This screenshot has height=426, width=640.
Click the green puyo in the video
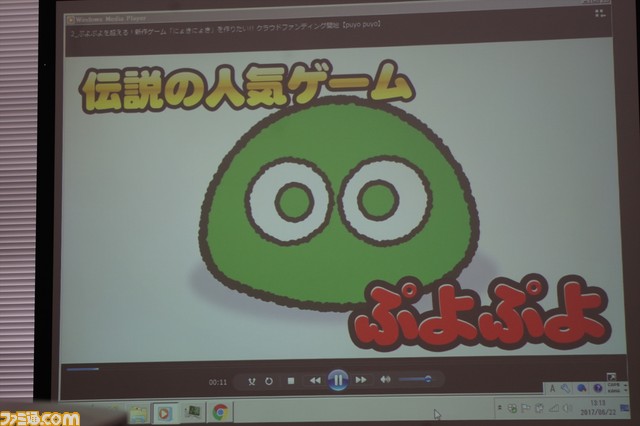[339, 204]
